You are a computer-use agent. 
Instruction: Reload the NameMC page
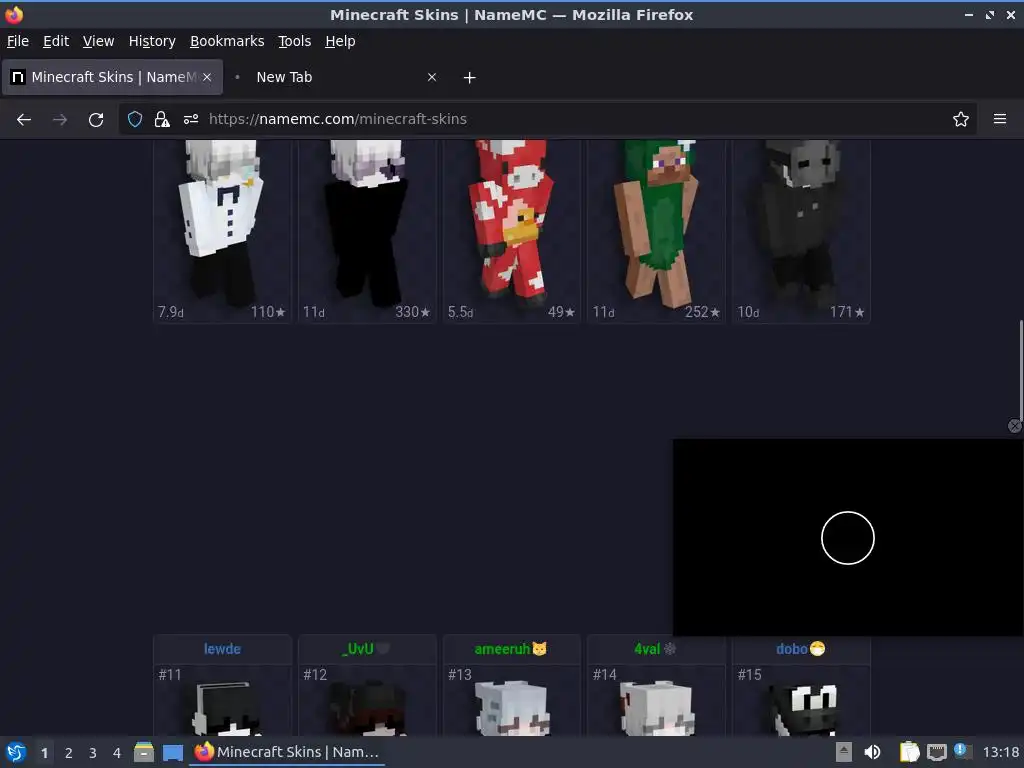(96, 120)
